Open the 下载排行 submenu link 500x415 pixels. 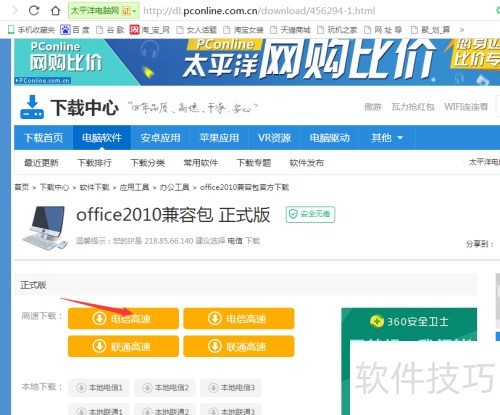tap(94, 163)
